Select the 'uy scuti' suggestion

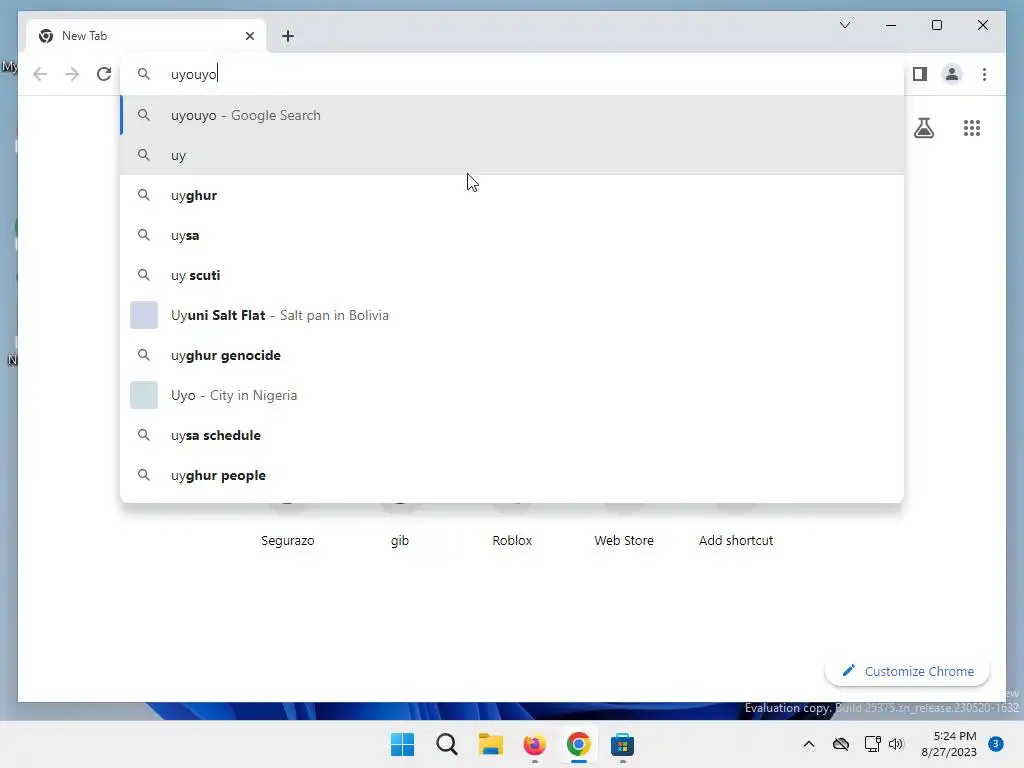pos(512,275)
